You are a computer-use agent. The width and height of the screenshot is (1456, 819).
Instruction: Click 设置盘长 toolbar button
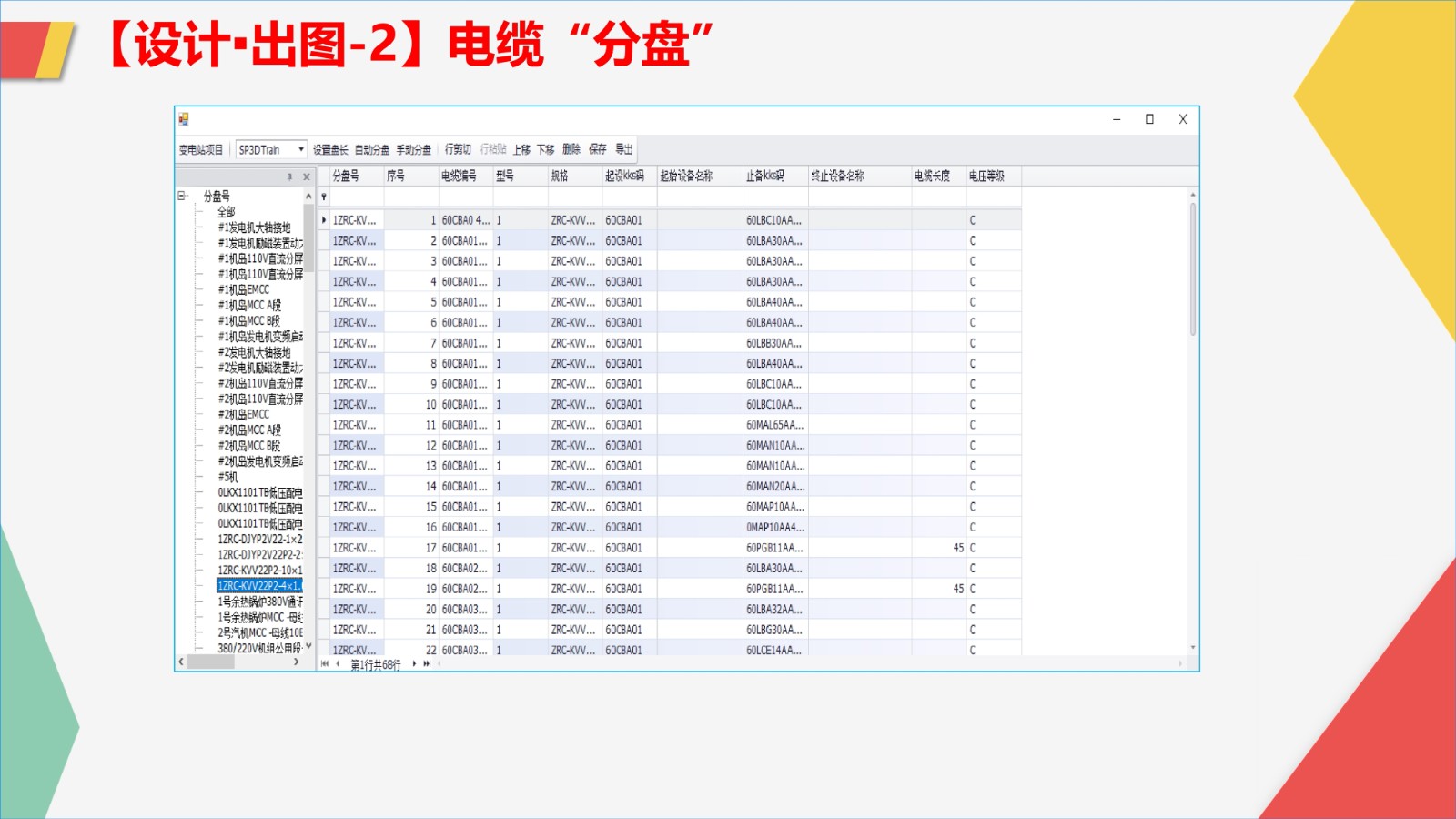pyautogui.click(x=330, y=149)
